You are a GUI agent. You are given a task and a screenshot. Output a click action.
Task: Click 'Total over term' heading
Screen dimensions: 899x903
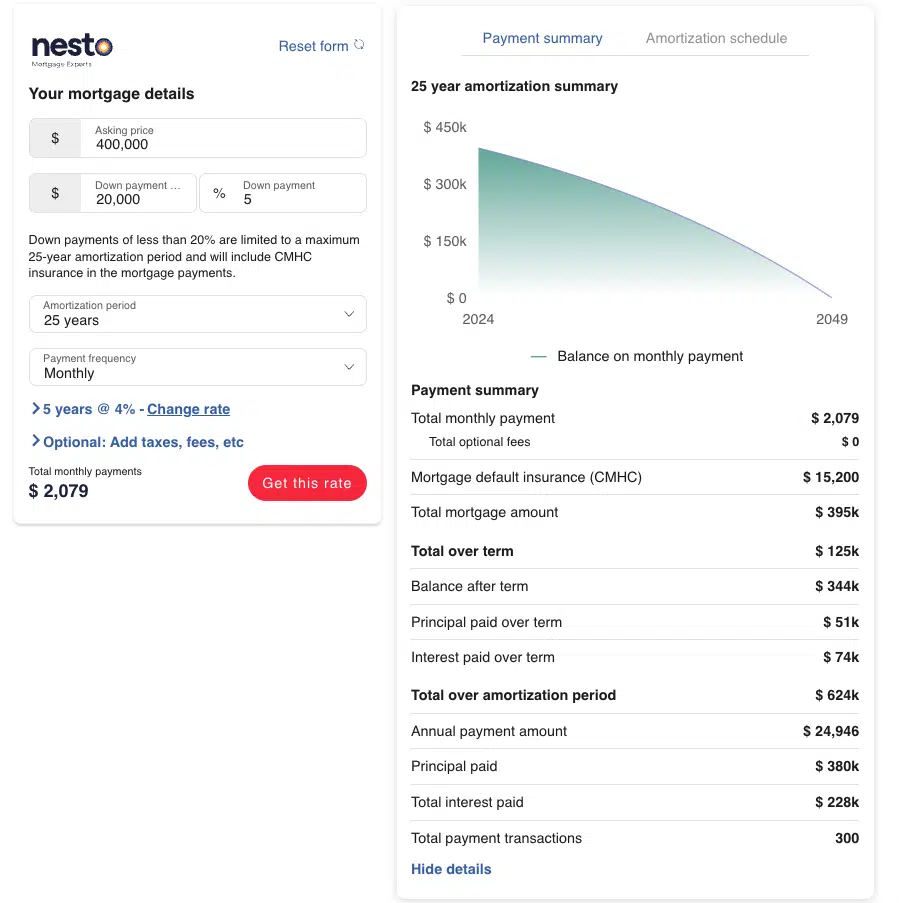click(462, 551)
